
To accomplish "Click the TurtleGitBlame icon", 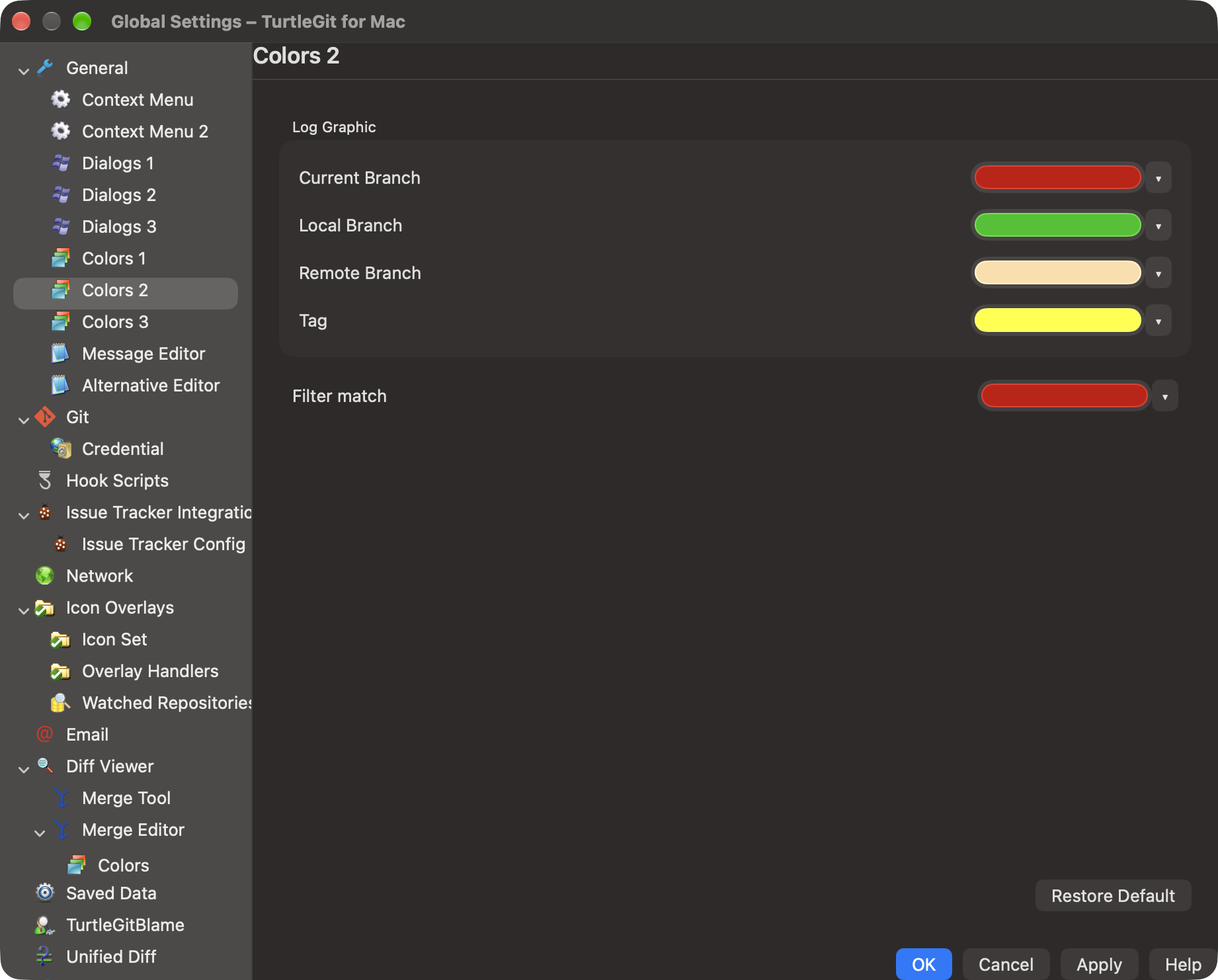I will point(45,924).
